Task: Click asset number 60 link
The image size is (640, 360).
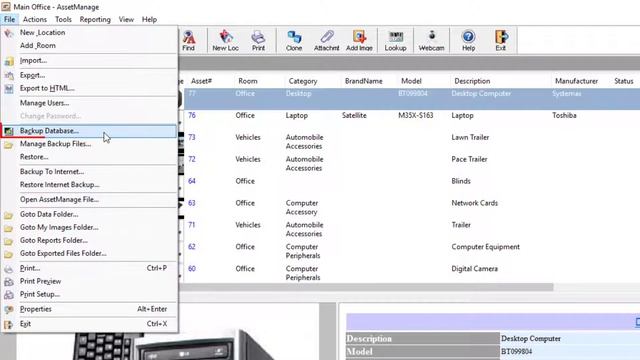Action: pos(192,269)
